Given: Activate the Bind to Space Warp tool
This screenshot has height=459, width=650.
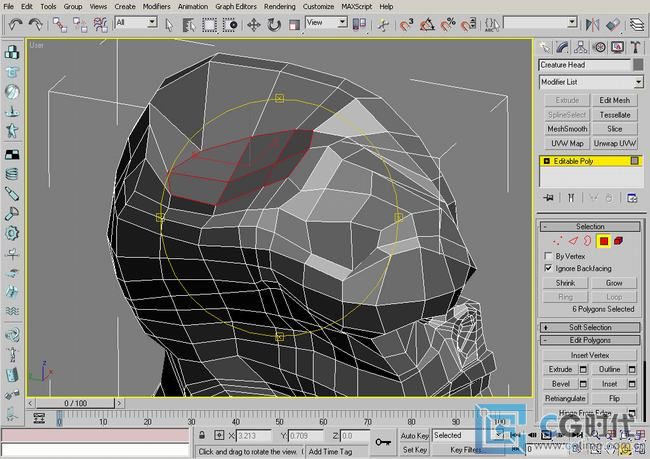Looking at the screenshot, I should tap(100, 24).
